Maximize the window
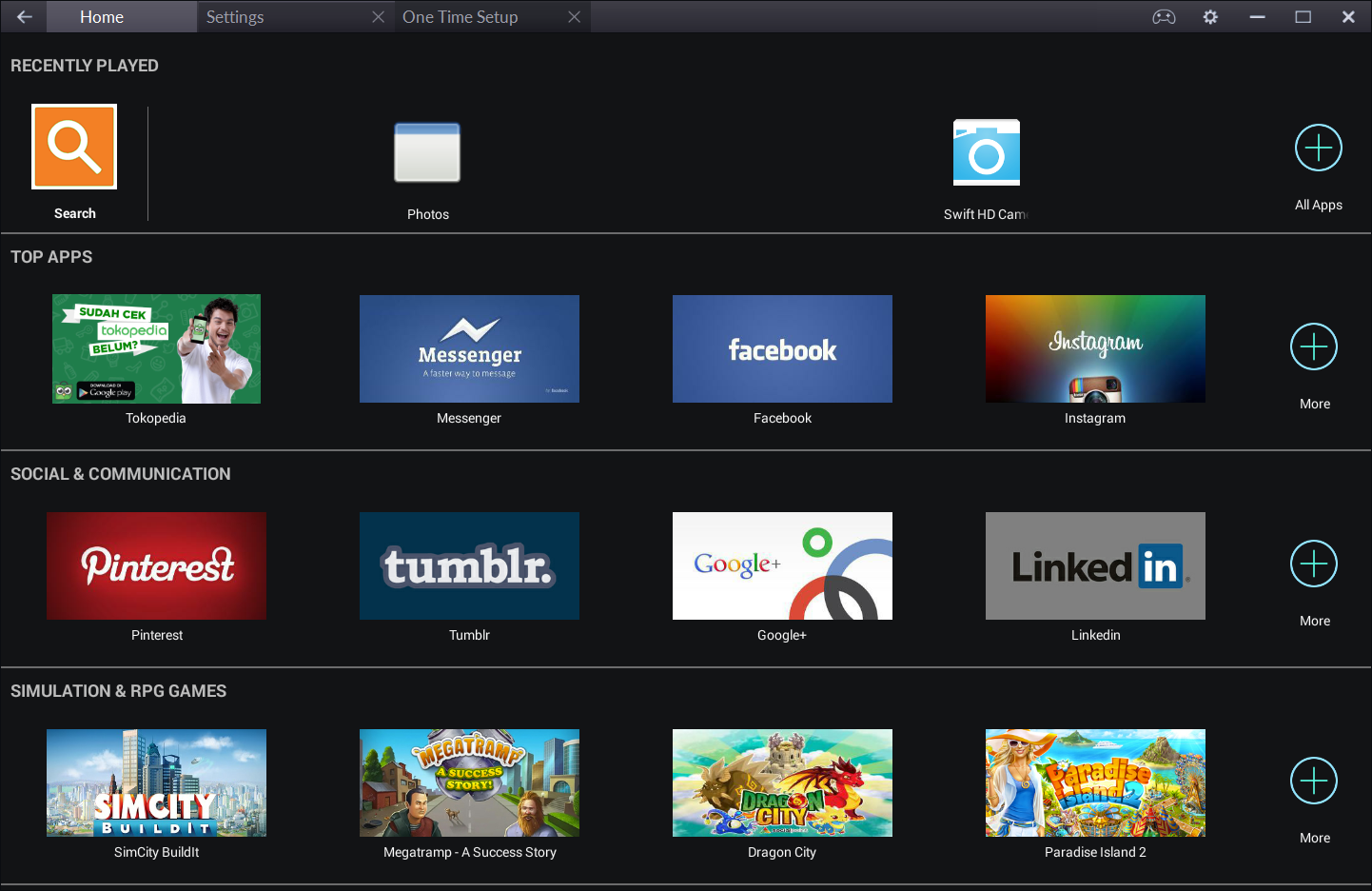1372x891 pixels. click(1303, 17)
